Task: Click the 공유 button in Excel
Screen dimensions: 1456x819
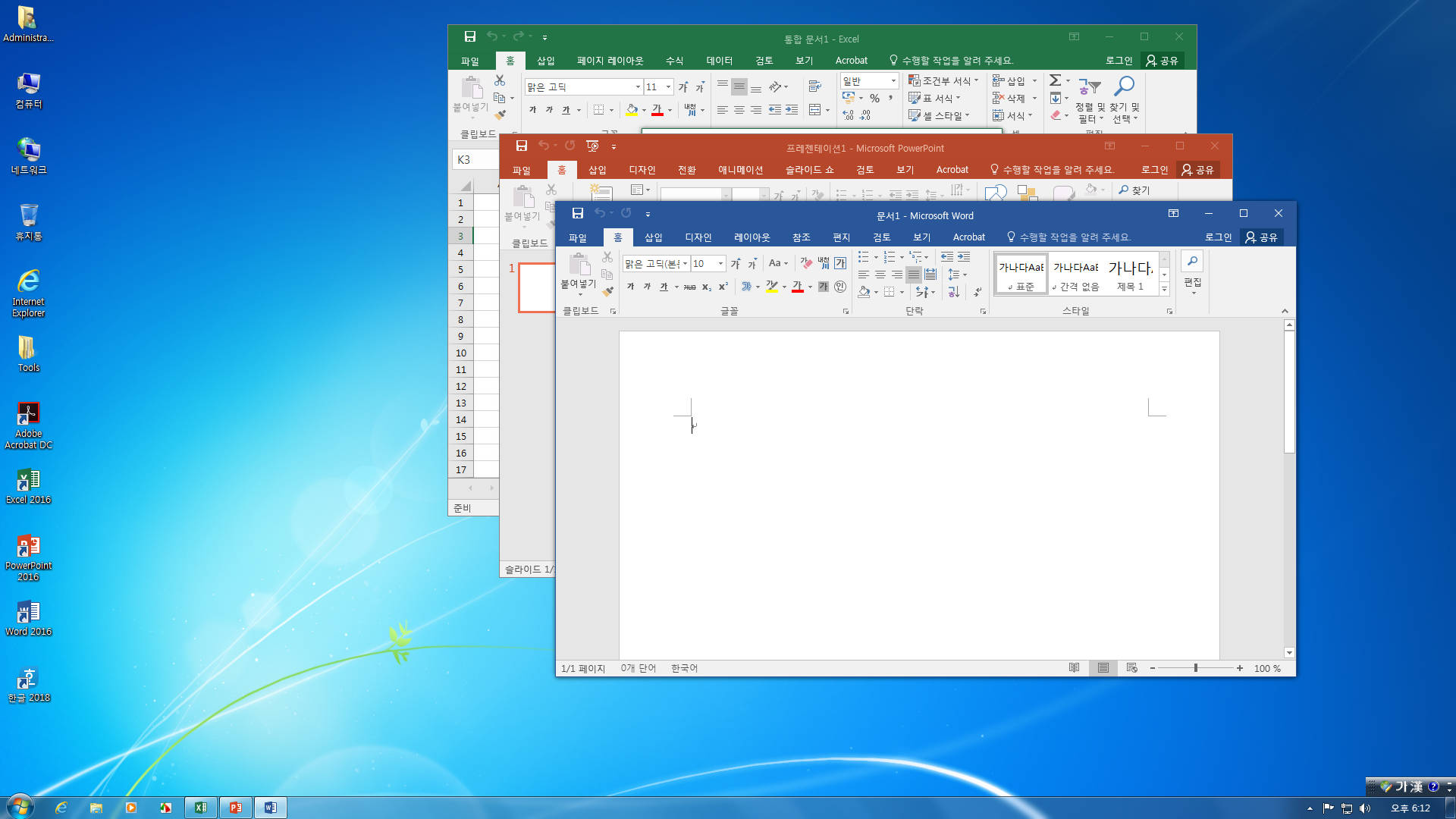Action: pos(1162,61)
